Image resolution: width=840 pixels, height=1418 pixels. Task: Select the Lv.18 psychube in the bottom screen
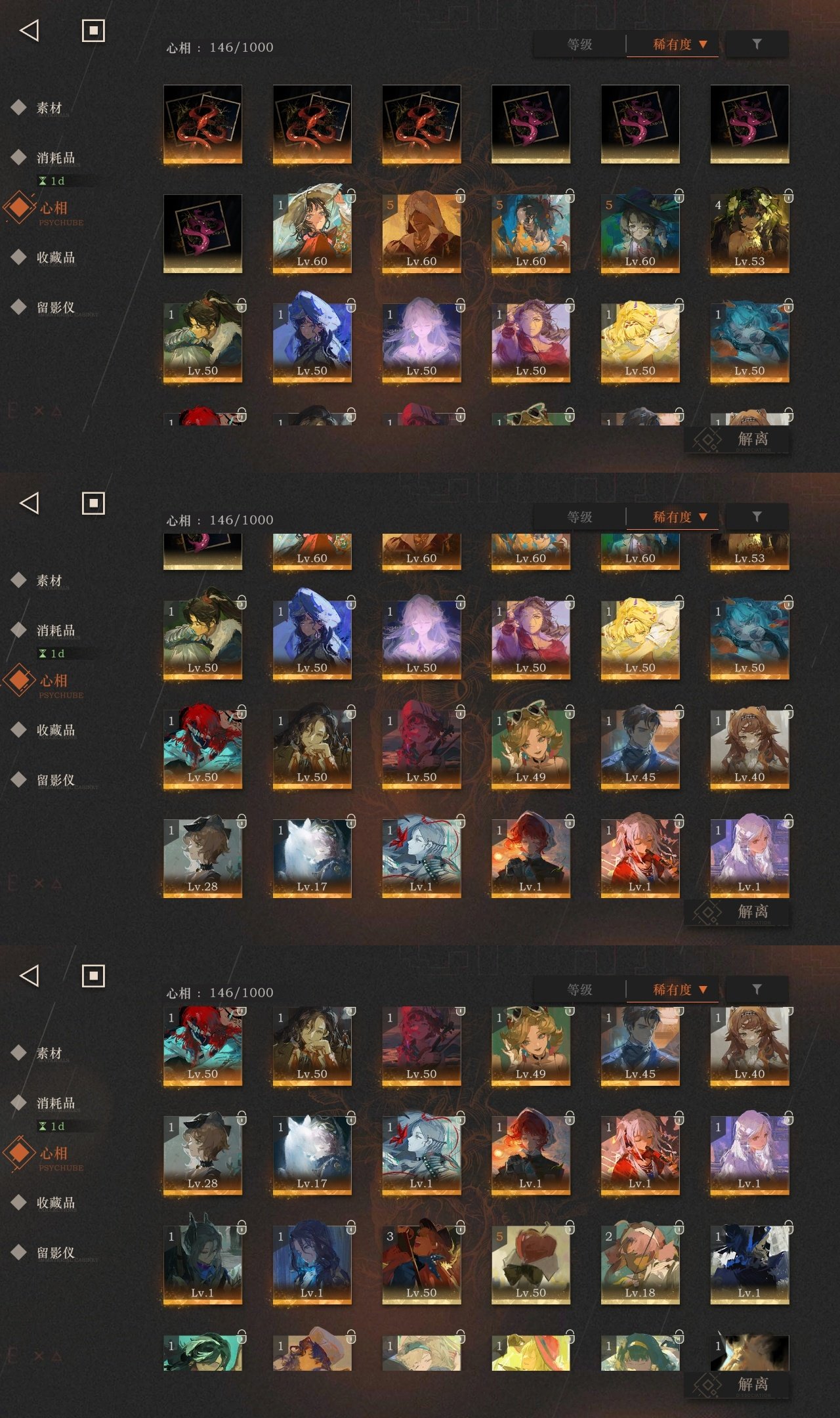click(640, 1264)
